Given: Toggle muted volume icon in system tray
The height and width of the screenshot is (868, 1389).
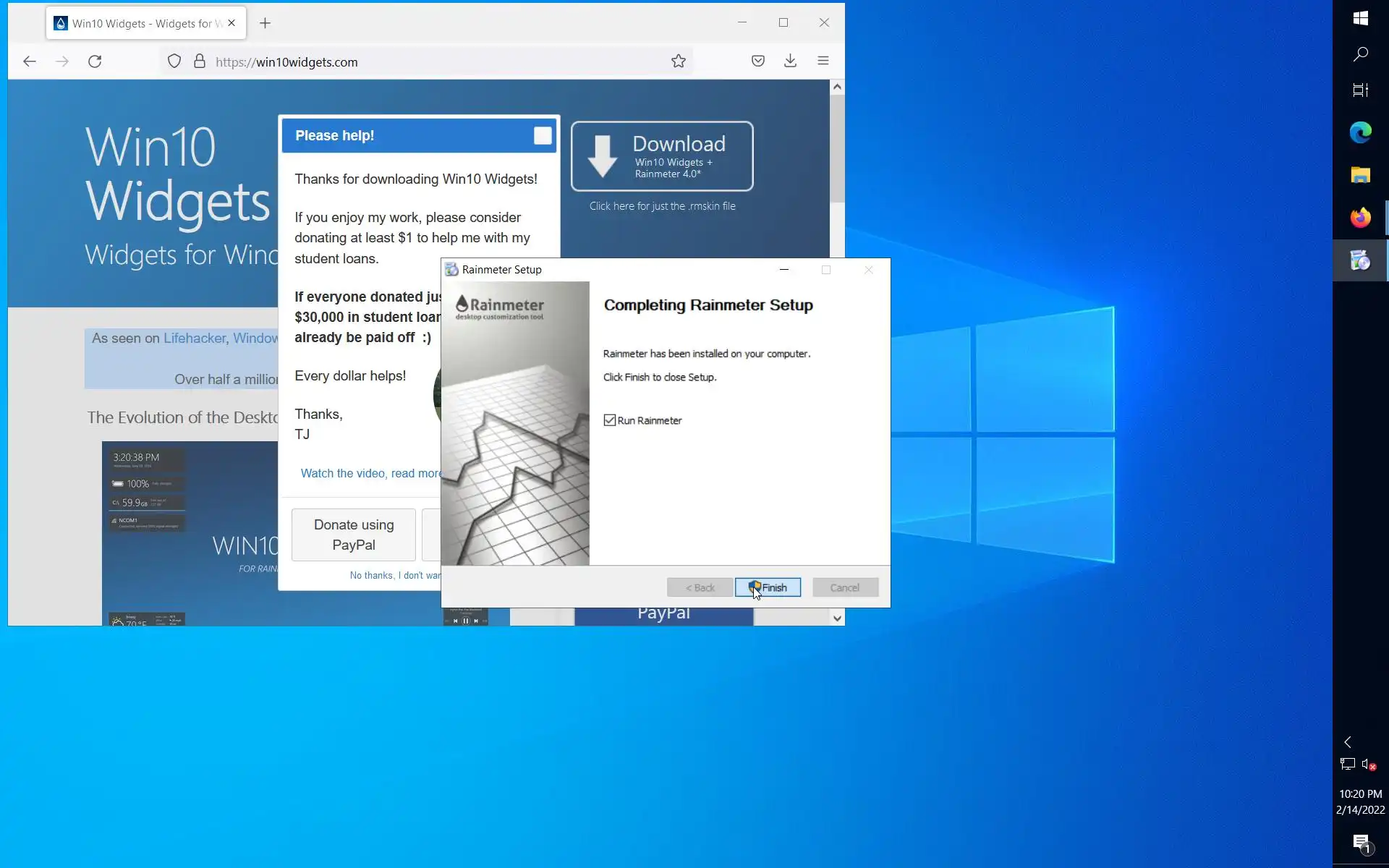Looking at the screenshot, I should 1368,765.
